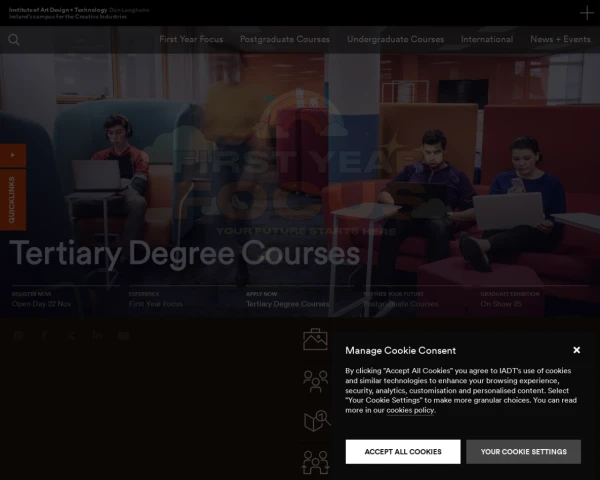This screenshot has width=600, height=480.
Task: Select the Graduate Exhibition On Show 25 slide
Action: (534, 299)
